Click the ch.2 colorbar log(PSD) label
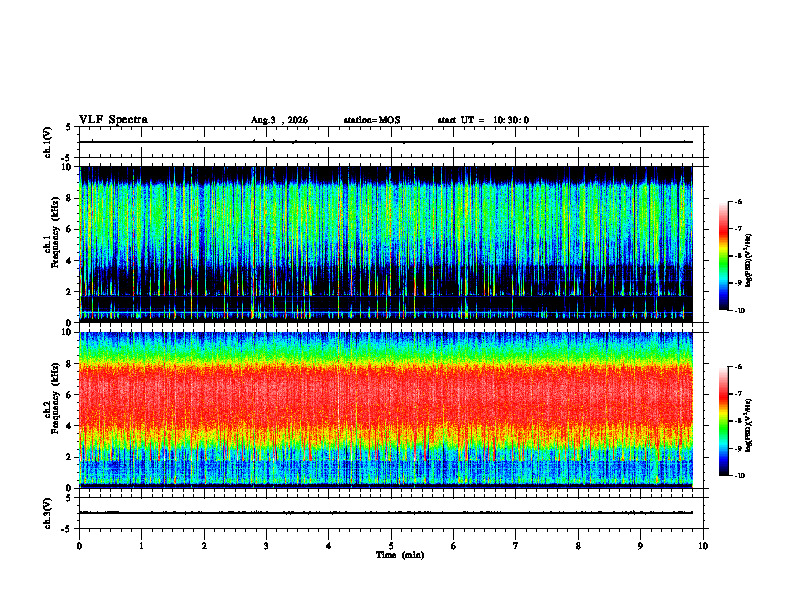792x612 pixels. point(750,426)
